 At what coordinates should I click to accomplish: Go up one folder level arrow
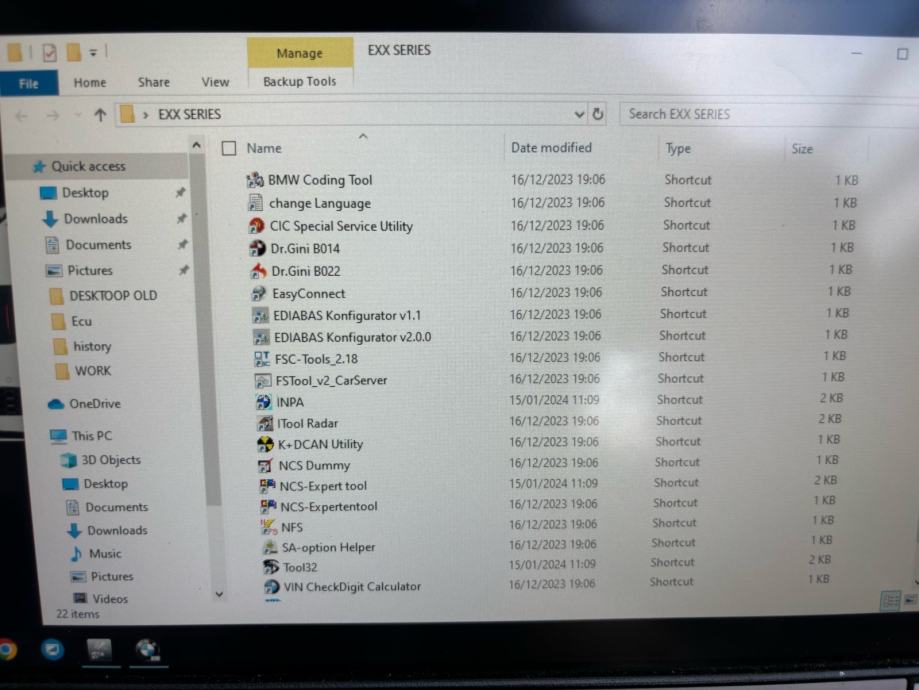click(x=100, y=115)
